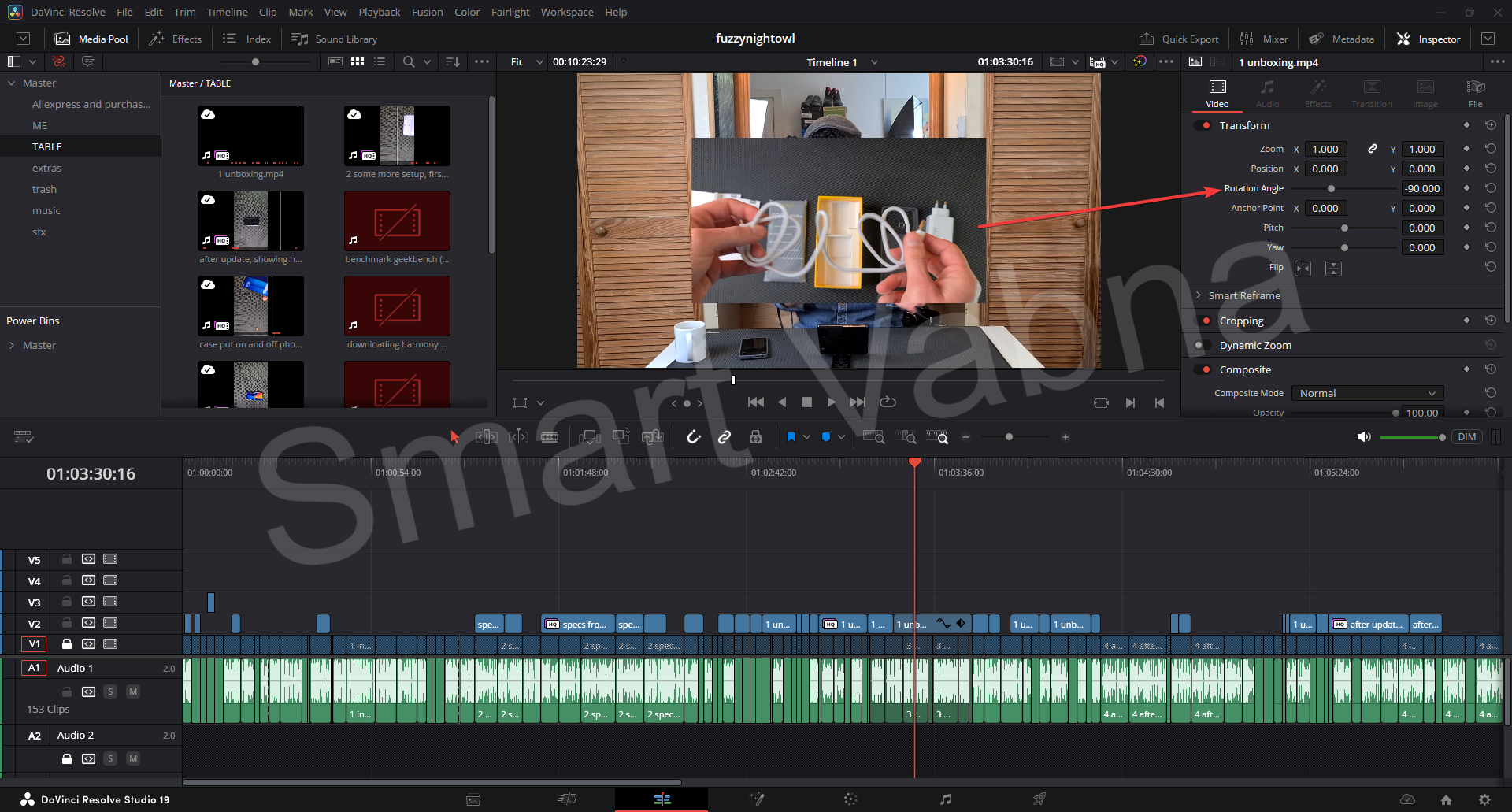Click the Detail Zoom icon
The height and width of the screenshot is (812, 1512).
pyautogui.click(x=906, y=437)
